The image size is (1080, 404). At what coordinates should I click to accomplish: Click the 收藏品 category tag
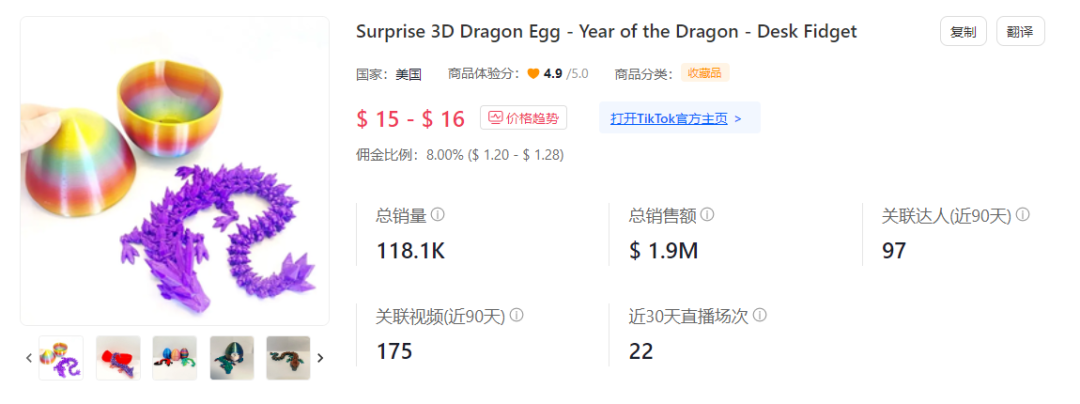tap(705, 73)
